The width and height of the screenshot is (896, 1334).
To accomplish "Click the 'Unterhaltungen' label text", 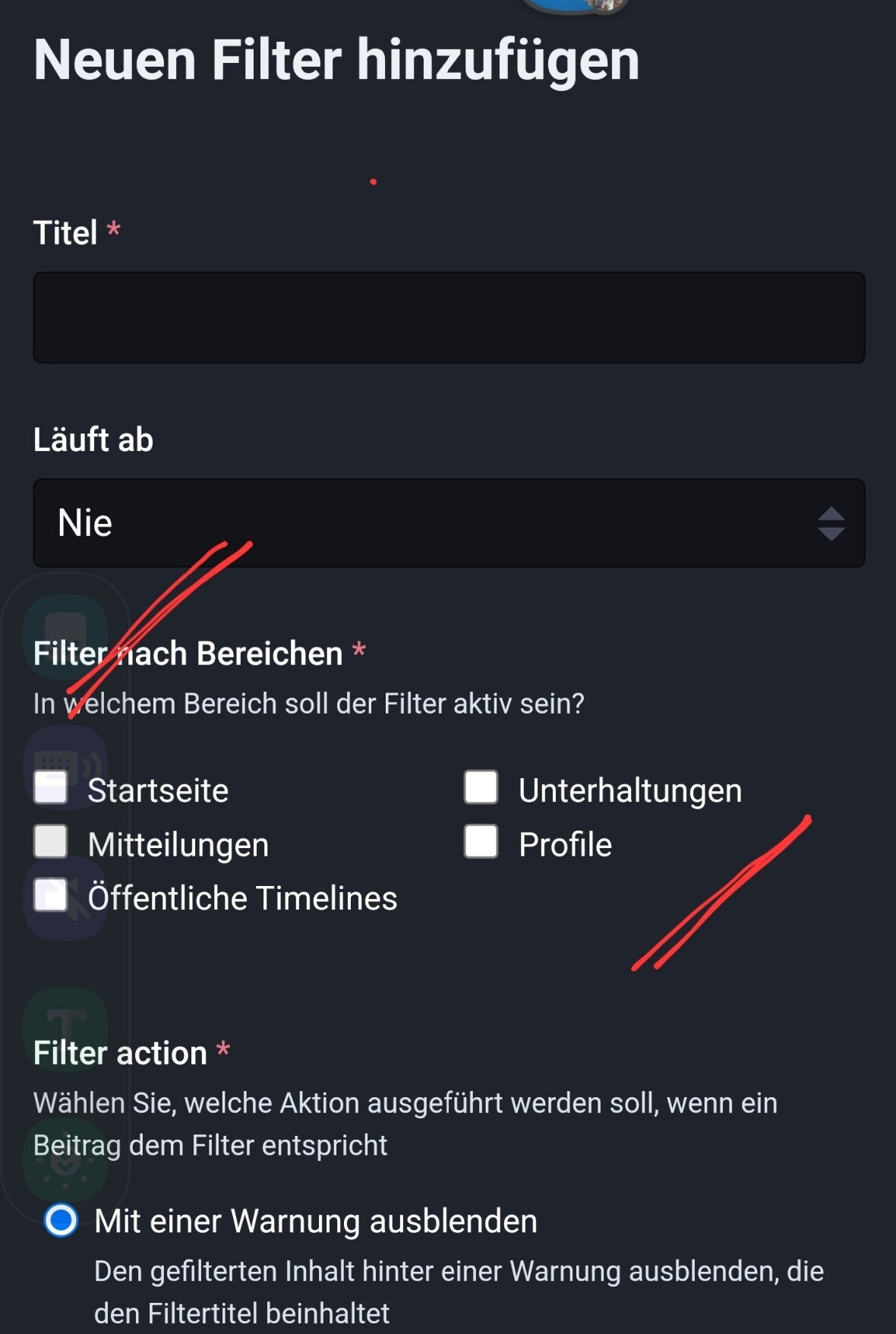I will pos(629,790).
